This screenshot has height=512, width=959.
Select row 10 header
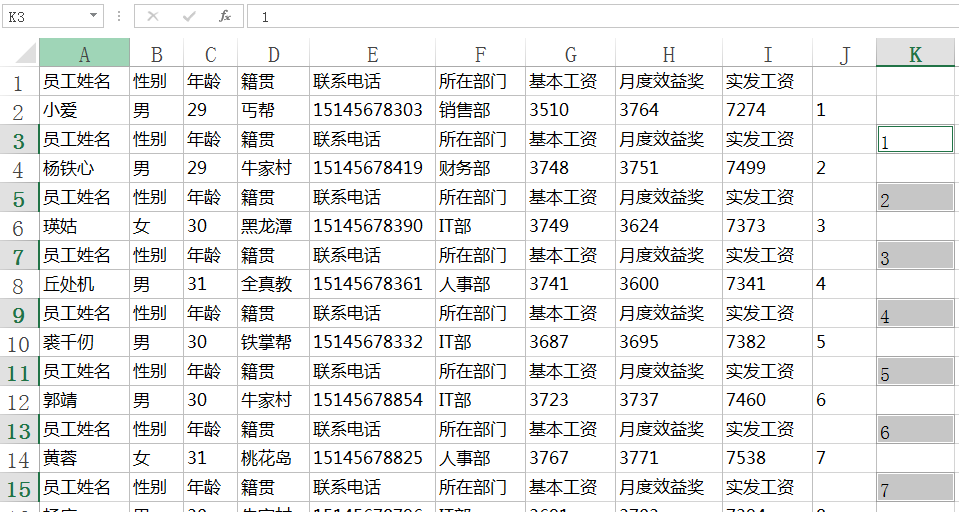pyautogui.click(x=20, y=343)
